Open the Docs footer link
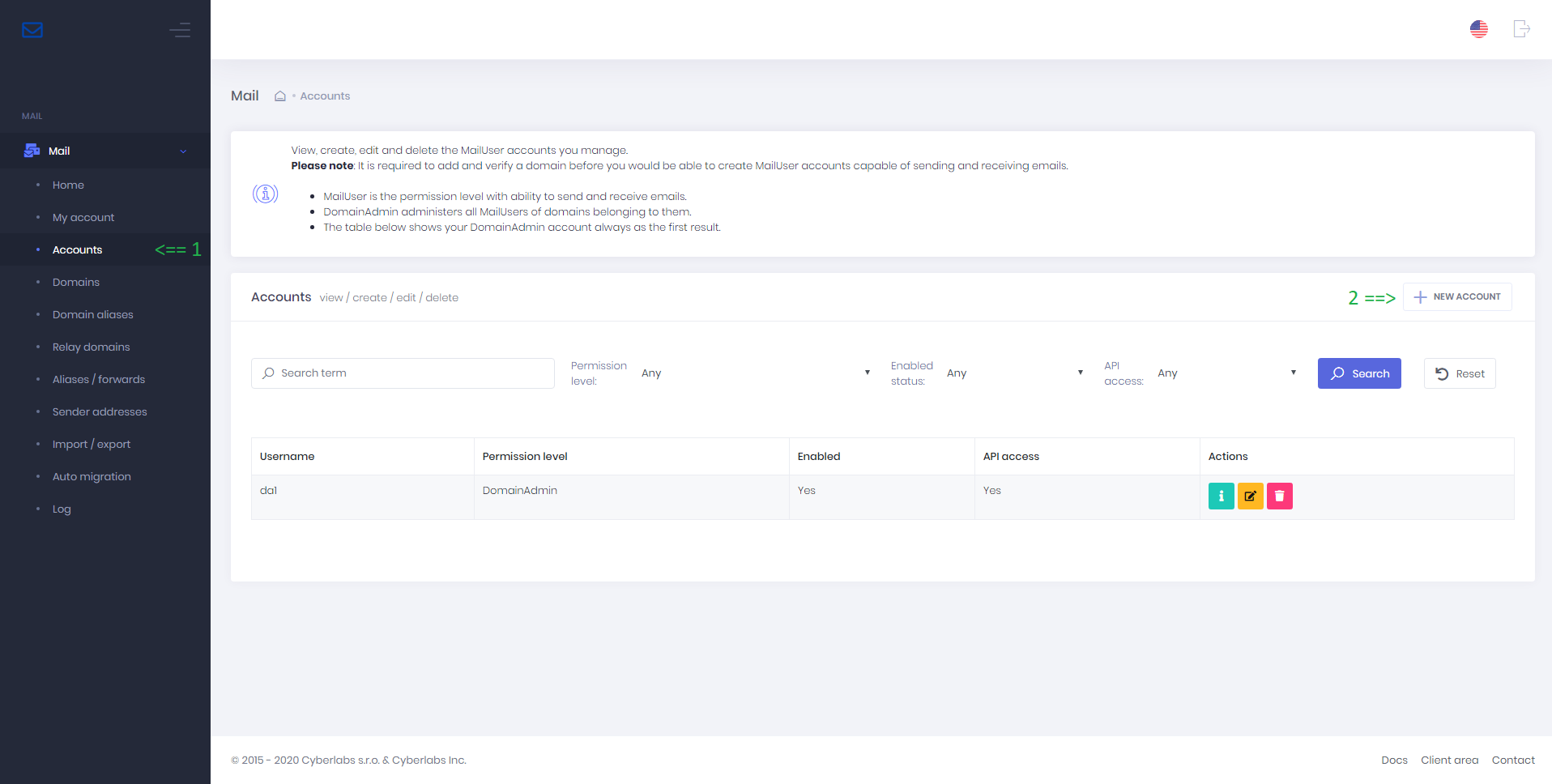The height and width of the screenshot is (784, 1552). pos(1394,760)
